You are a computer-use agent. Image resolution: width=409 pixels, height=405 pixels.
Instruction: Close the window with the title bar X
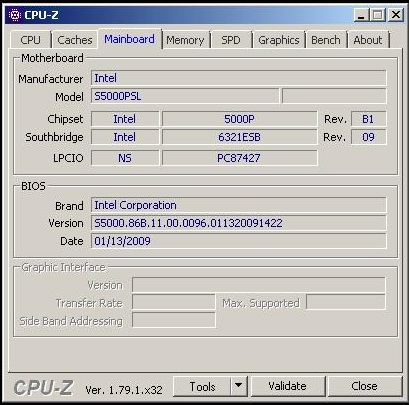[396, 15]
